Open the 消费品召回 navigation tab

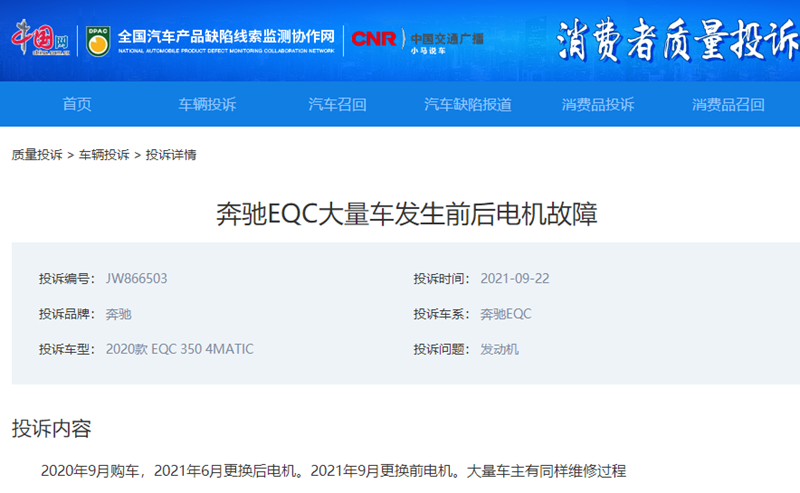click(728, 104)
